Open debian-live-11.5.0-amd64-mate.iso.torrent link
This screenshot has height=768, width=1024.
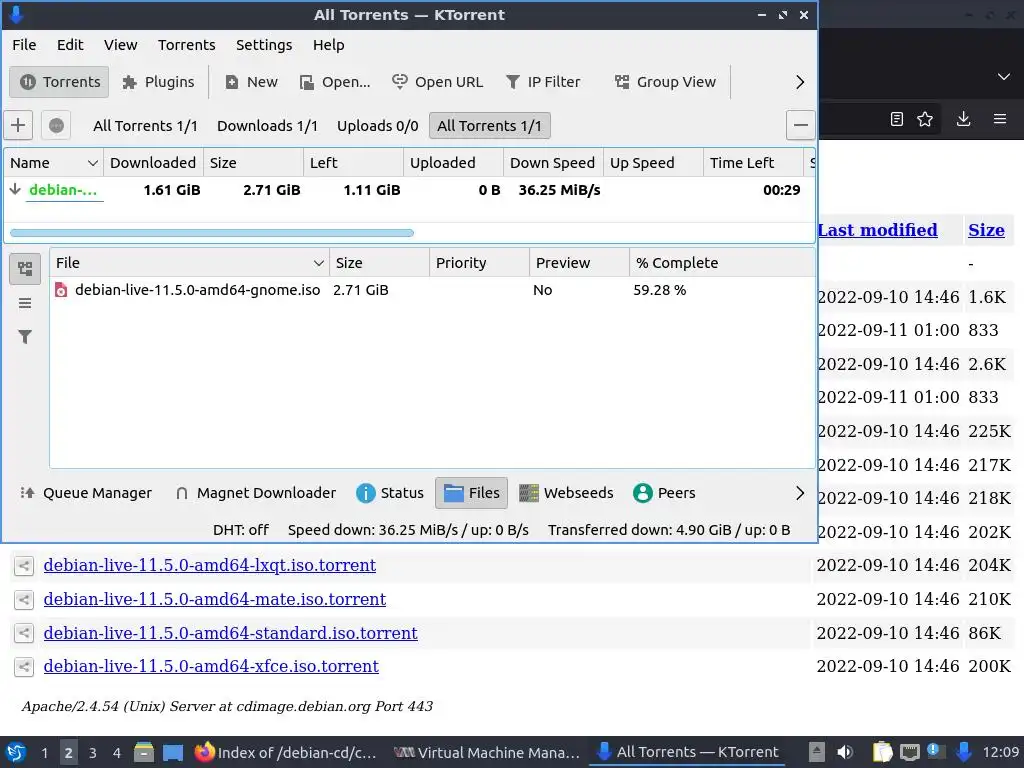click(x=215, y=599)
